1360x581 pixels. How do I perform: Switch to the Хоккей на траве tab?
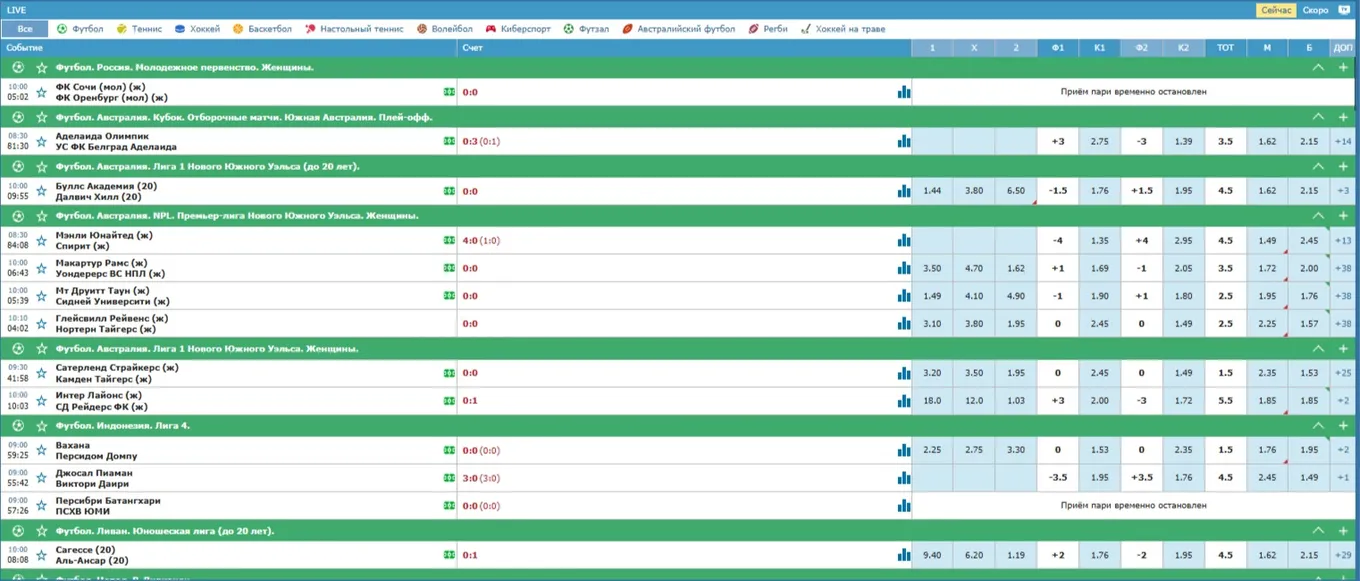coord(843,29)
